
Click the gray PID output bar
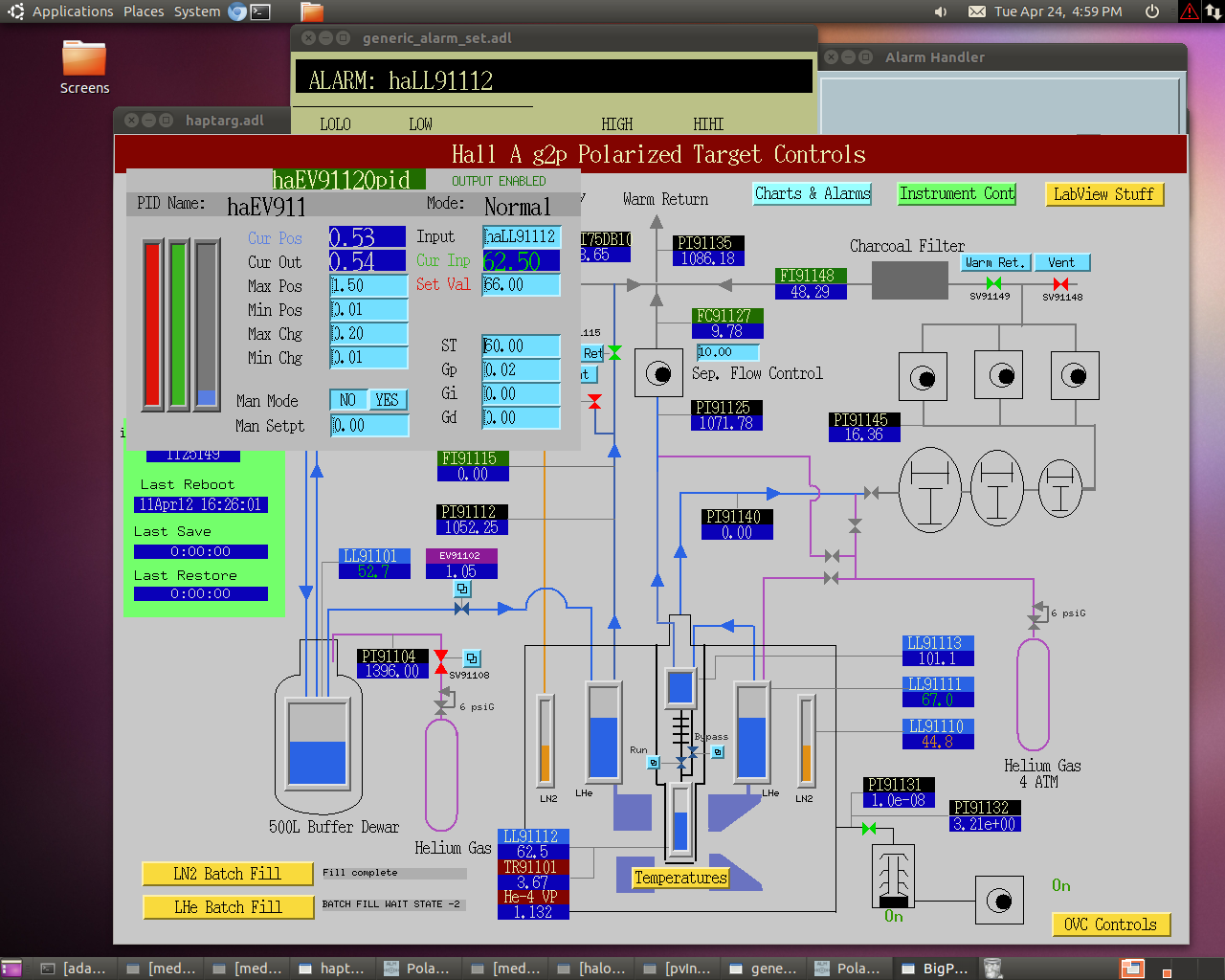coord(207,325)
